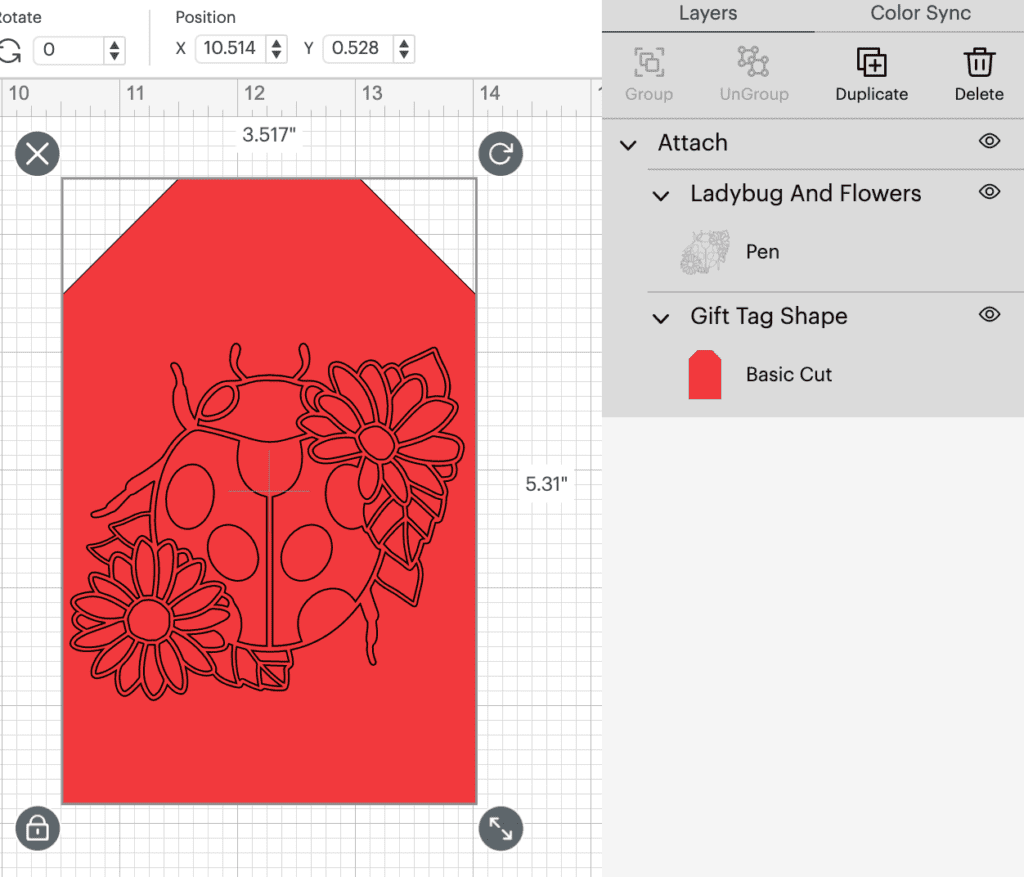The image size is (1024, 877).
Task: Click the 5.31" height dimension label
Action: click(547, 484)
